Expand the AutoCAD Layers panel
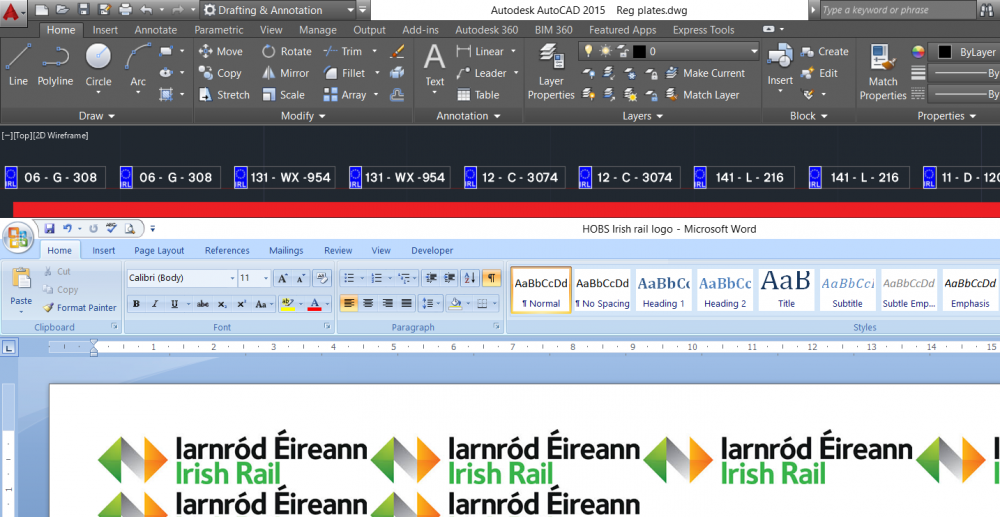 [x=643, y=116]
